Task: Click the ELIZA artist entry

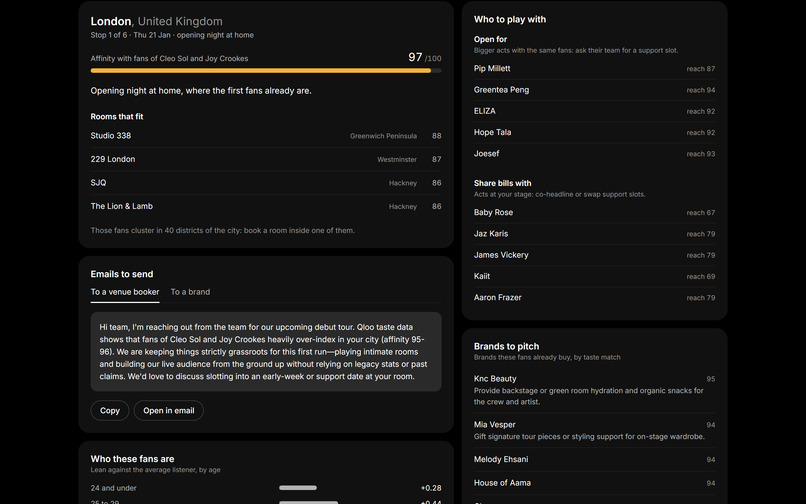Action: tap(594, 111)
